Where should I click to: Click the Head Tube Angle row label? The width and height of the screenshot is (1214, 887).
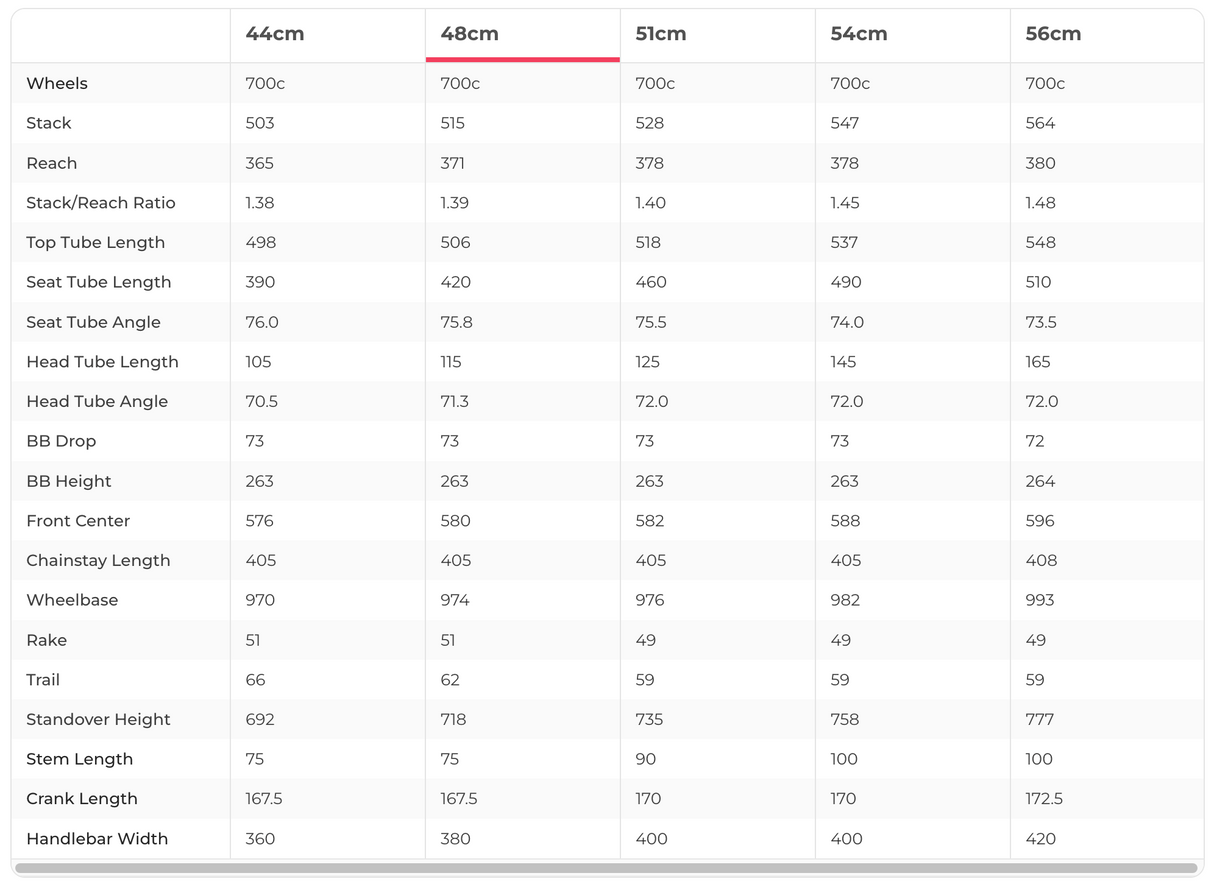point(97,402)
